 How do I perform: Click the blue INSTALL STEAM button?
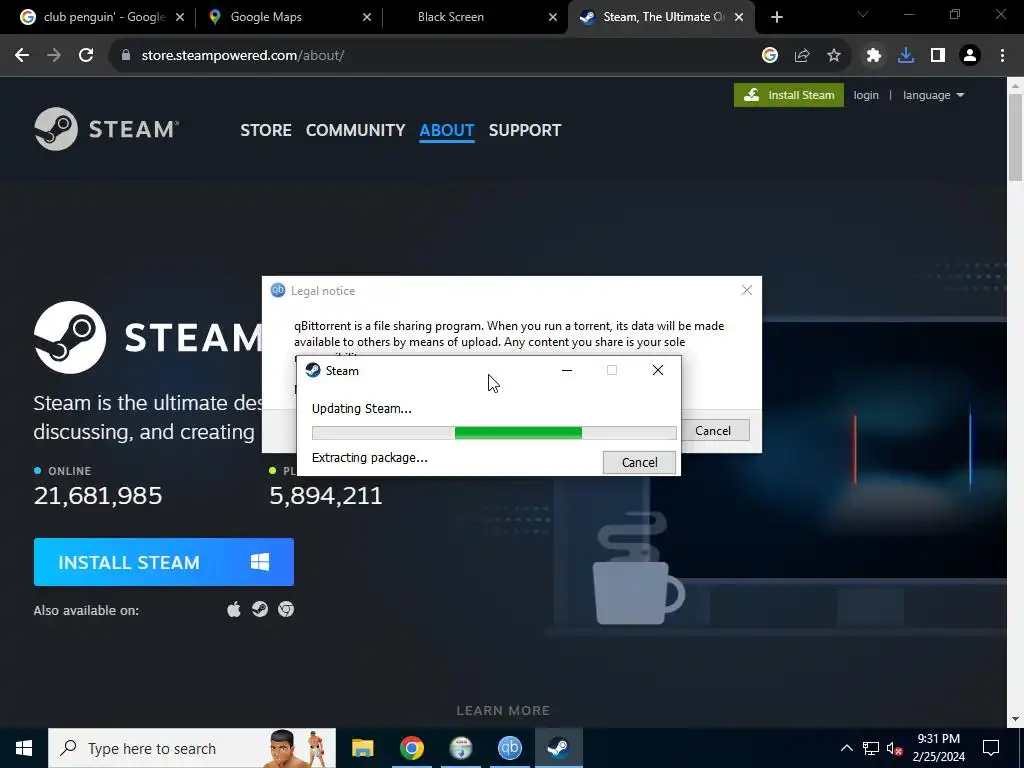point(164,562)
